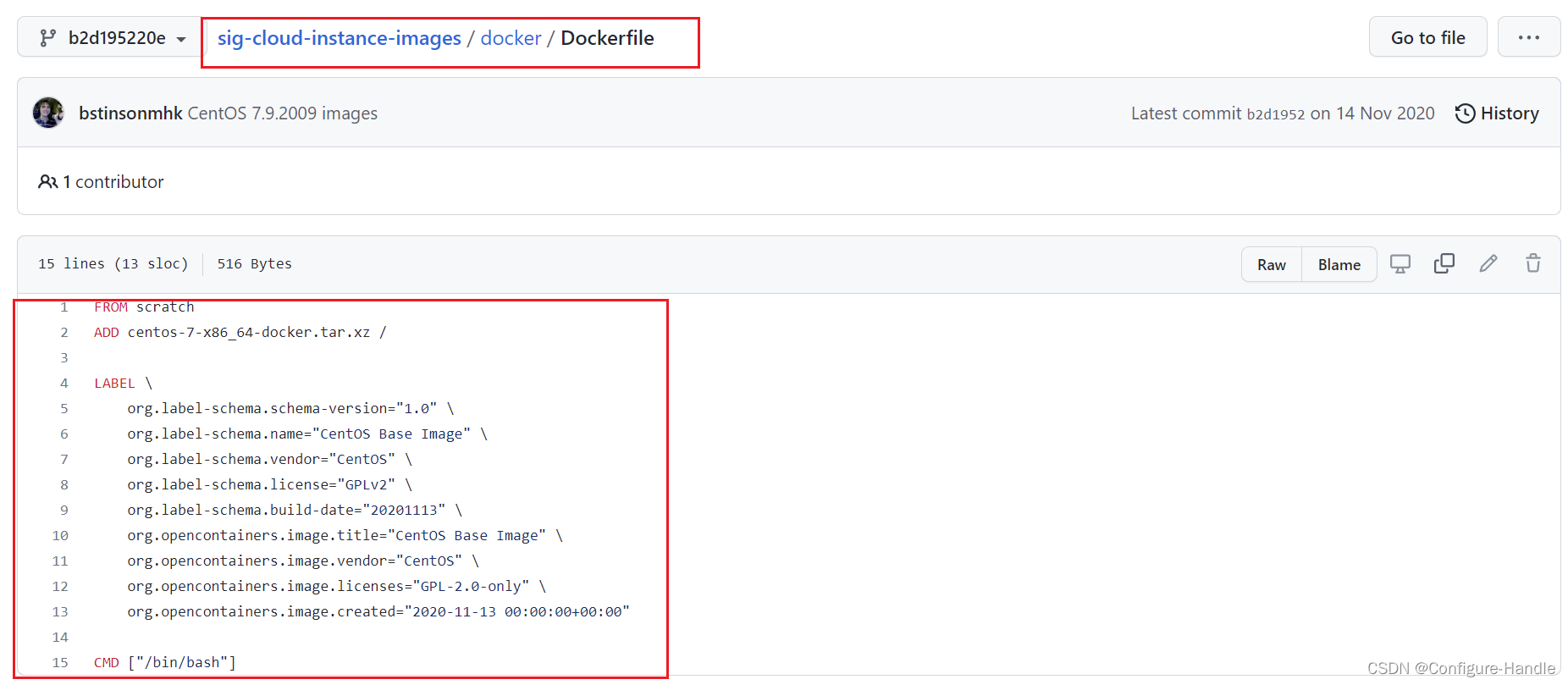Open file in desktop app icon

(1400, 264)
